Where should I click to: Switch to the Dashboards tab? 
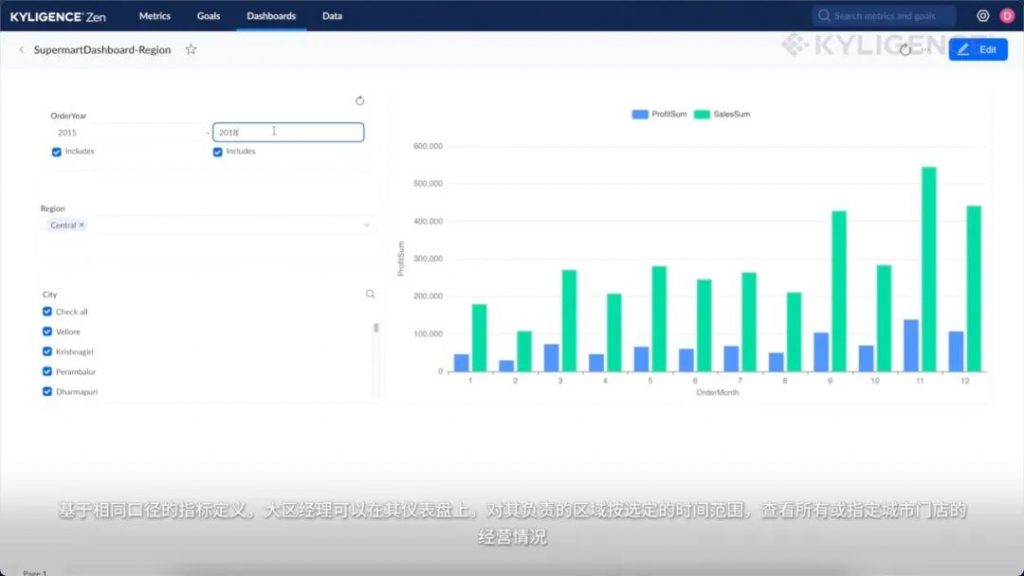pos(271,16)
